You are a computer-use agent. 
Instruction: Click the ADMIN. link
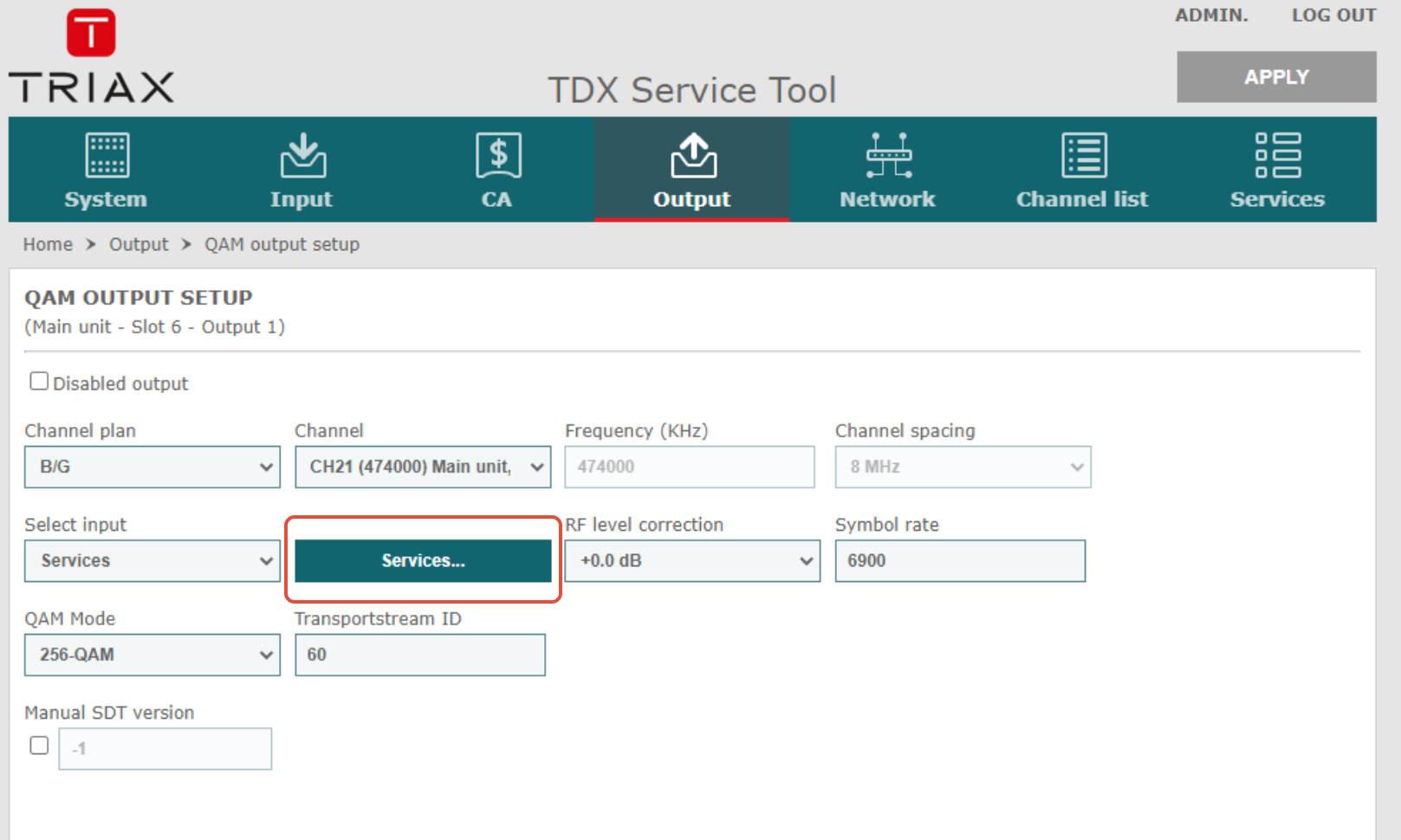1211,16
